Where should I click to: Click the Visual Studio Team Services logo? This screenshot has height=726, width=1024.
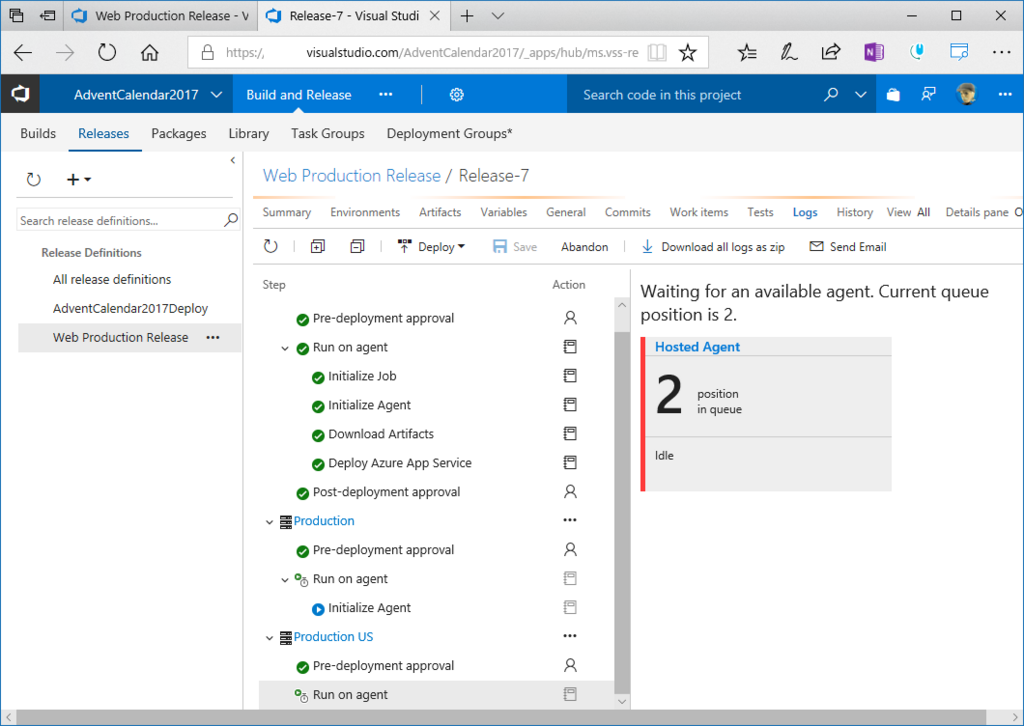[x=20, y=94]
